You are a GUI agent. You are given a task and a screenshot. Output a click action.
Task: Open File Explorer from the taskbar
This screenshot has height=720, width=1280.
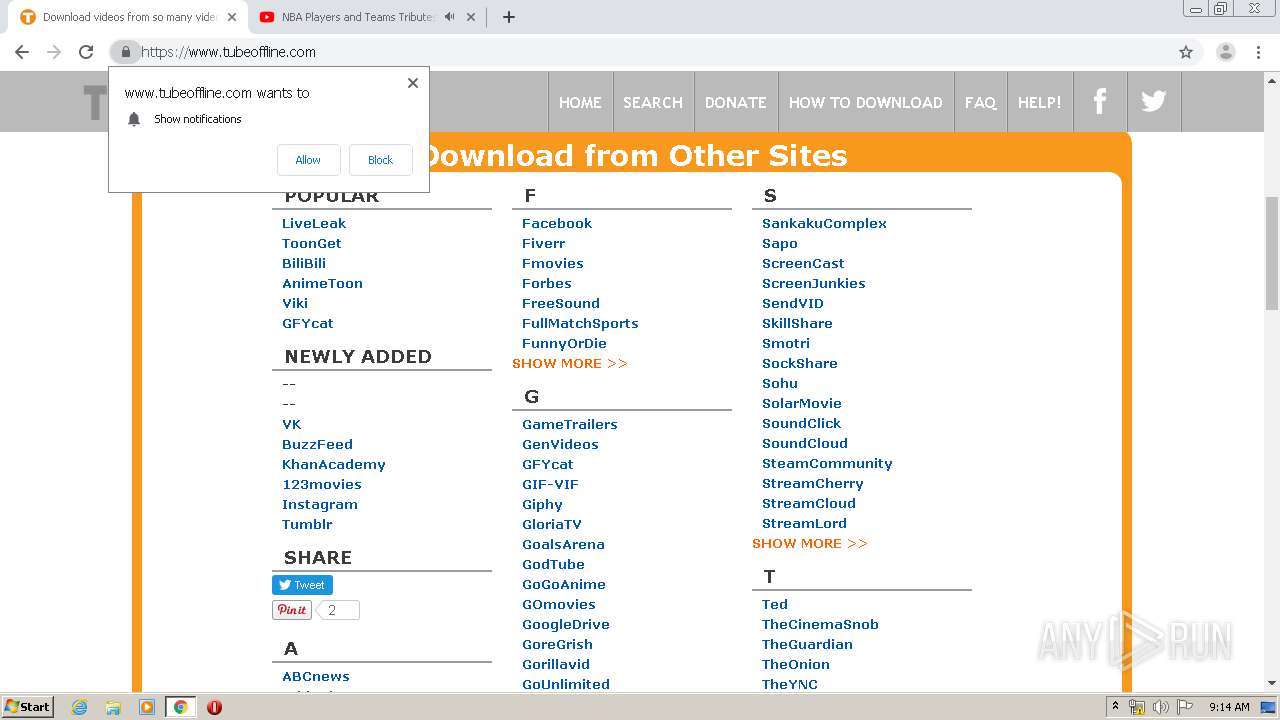113,707
